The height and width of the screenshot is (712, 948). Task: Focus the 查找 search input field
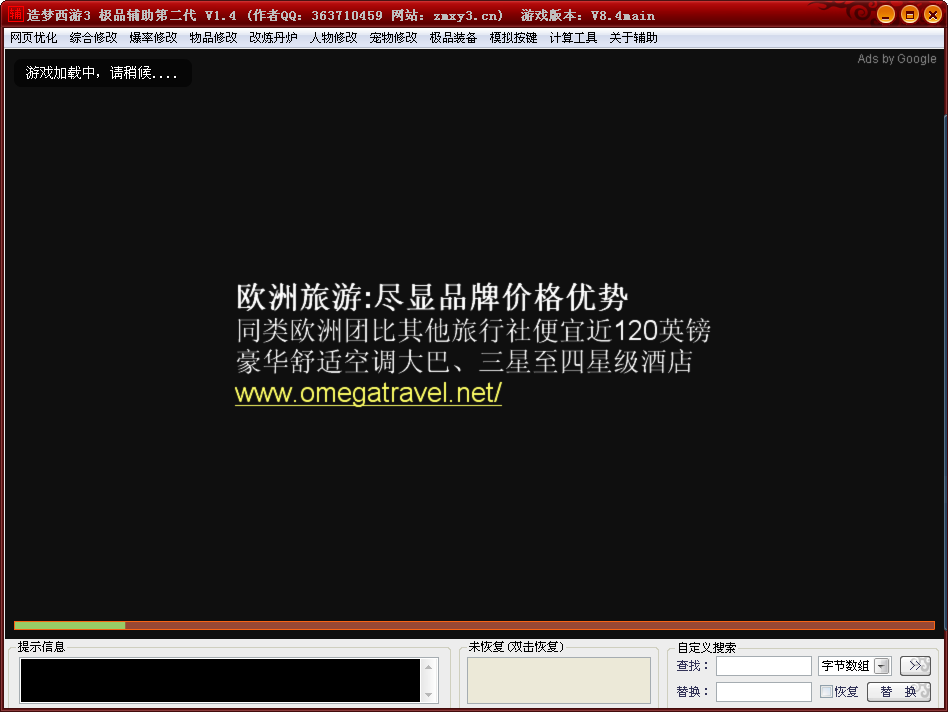click(764, 666)
